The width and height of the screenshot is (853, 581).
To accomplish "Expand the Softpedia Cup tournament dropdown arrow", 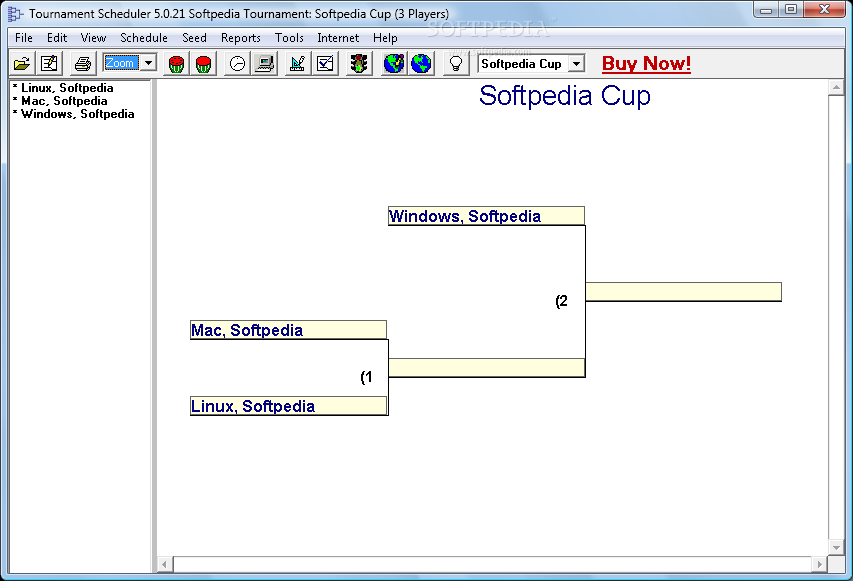I will coord(576,64).
